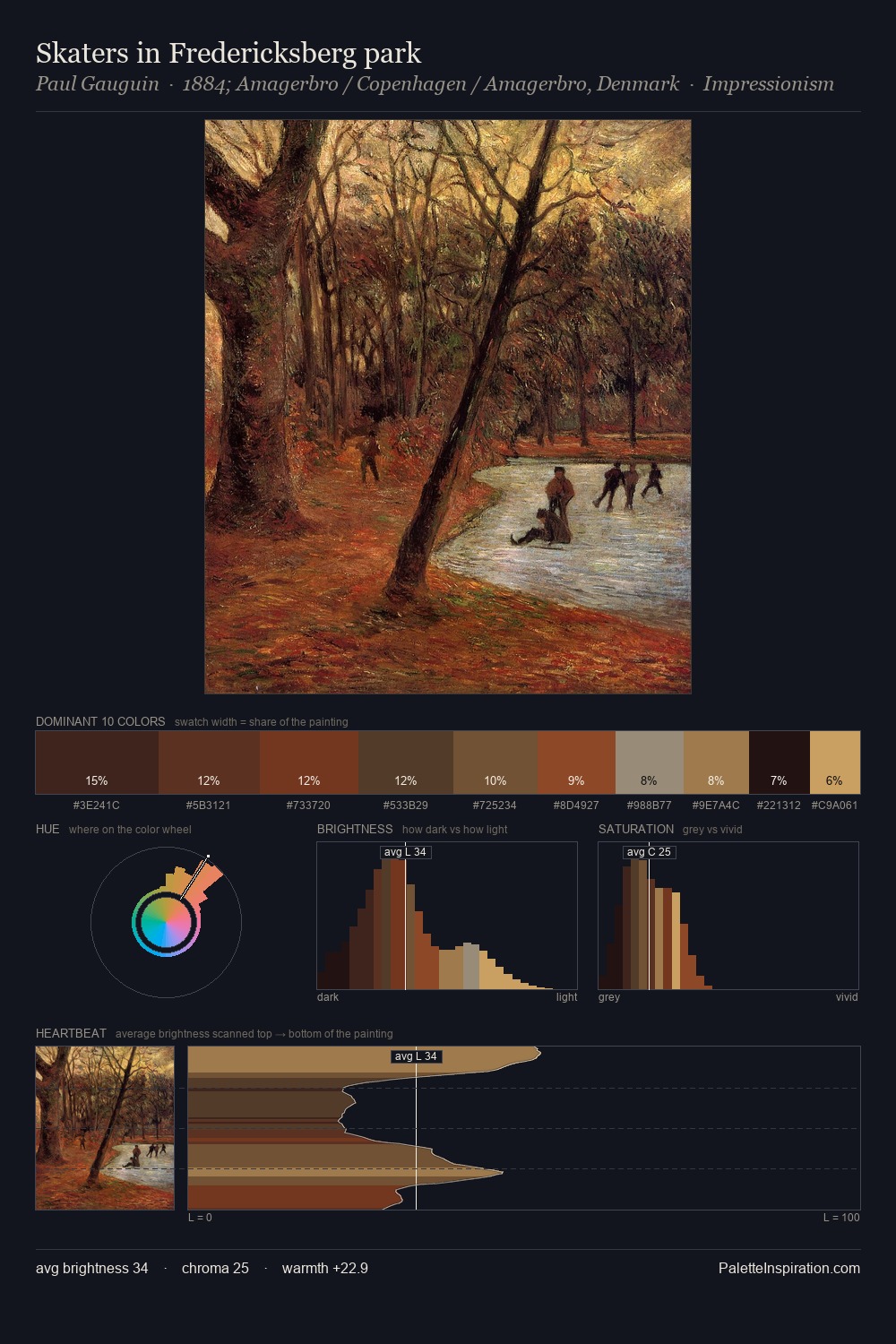Click the 'dark' brightness axis label
896x1344 pixels.
[x=328, y=996]
